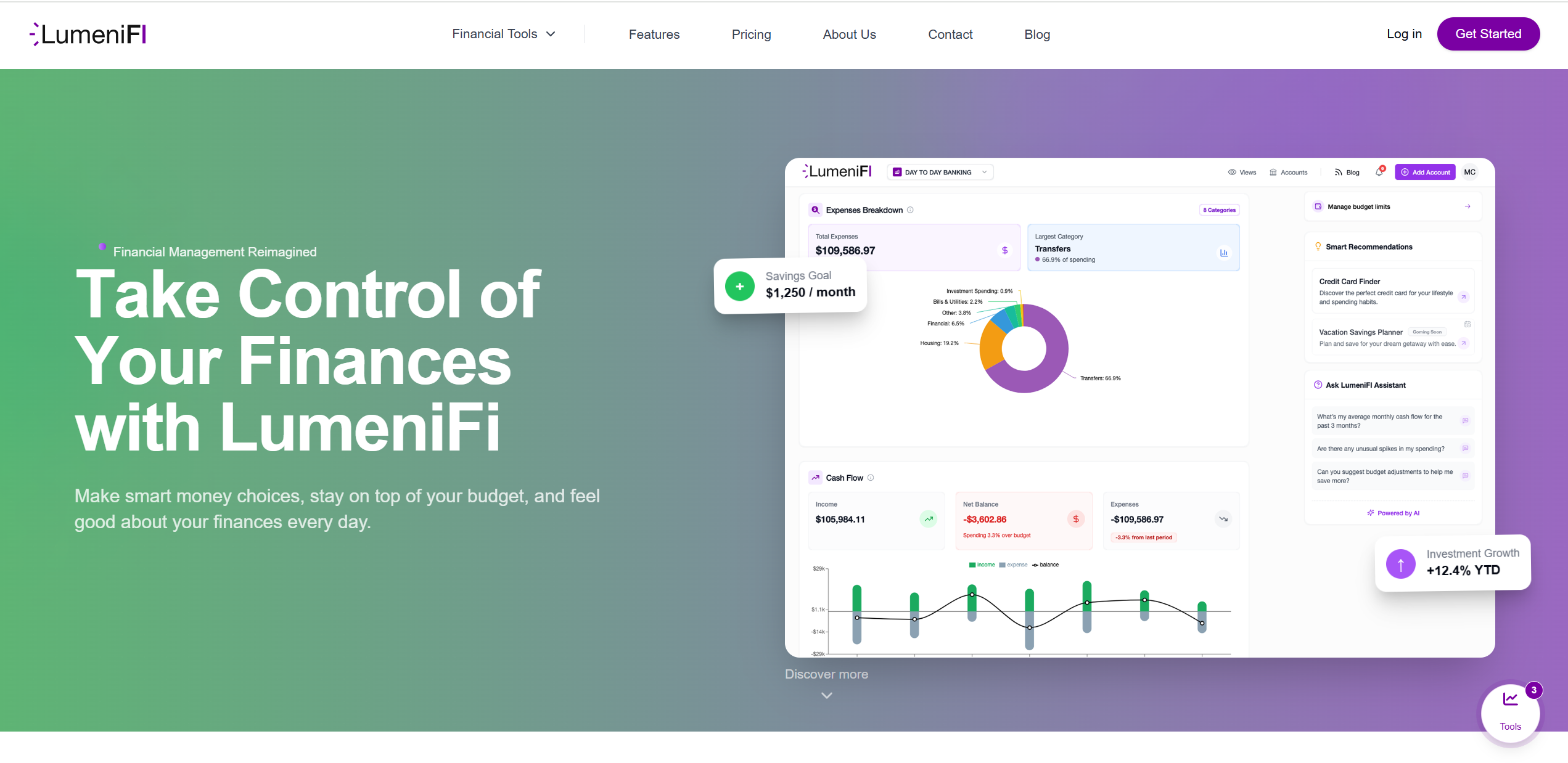Toggle the income legend in Cash Flow chart
The height and width of the screenshot is (763, 1568).
coord(982,565)
